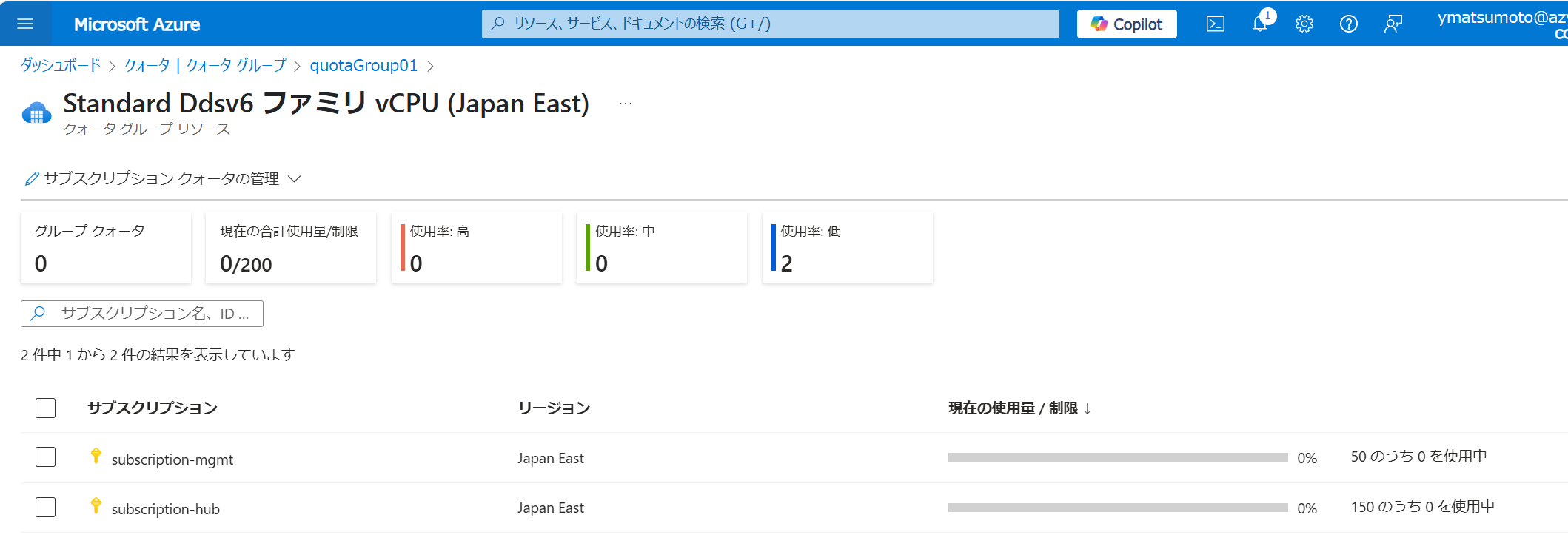The image size is (1568, 549).
Task: Click '150 のうち 0 を使用中' text
Action: pyautogui.click(x=1422, y=507)
